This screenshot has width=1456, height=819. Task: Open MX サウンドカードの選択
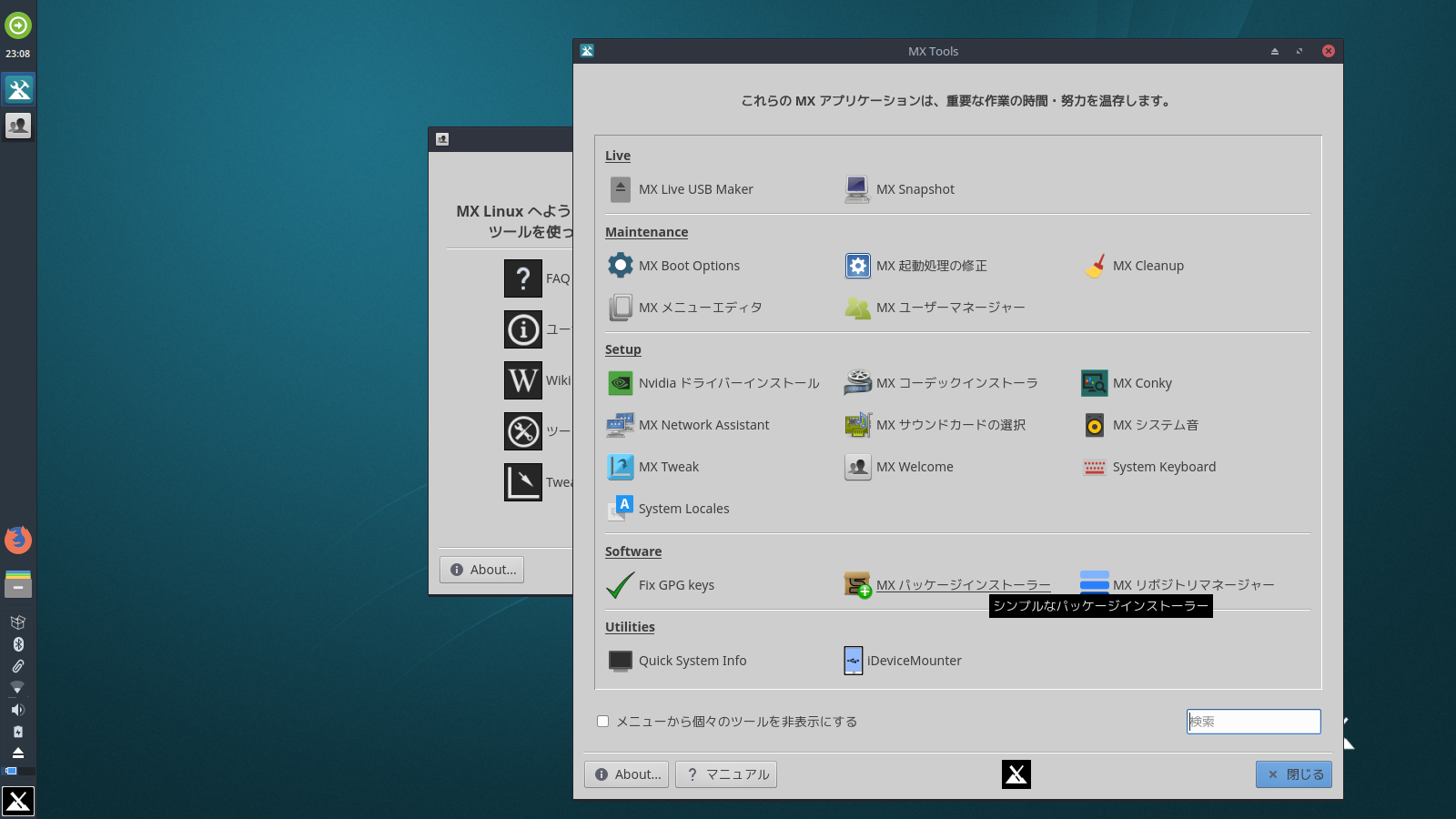(x=935, y=425)
